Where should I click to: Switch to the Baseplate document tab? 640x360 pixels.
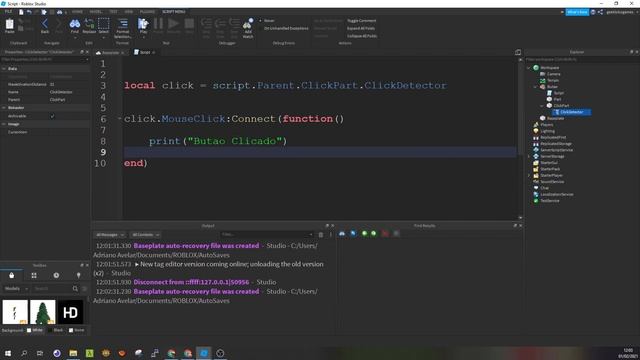[110, 53]
